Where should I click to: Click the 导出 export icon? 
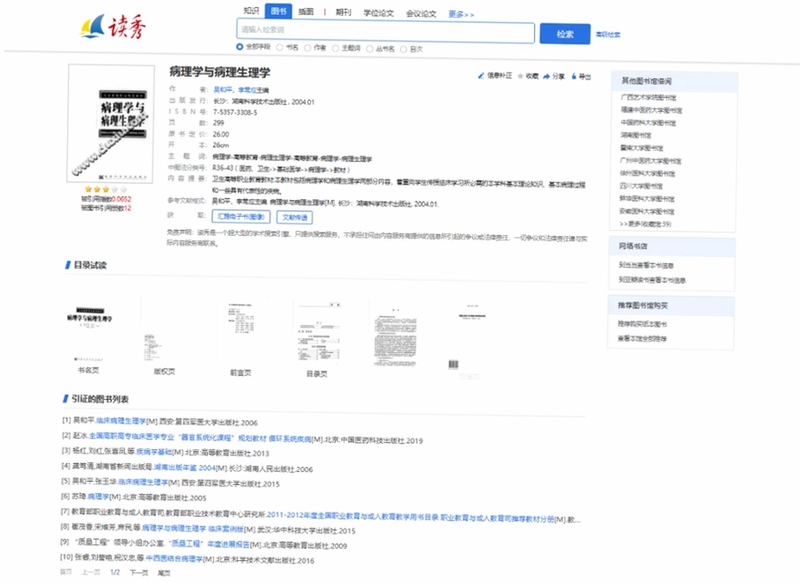(574, 76)
